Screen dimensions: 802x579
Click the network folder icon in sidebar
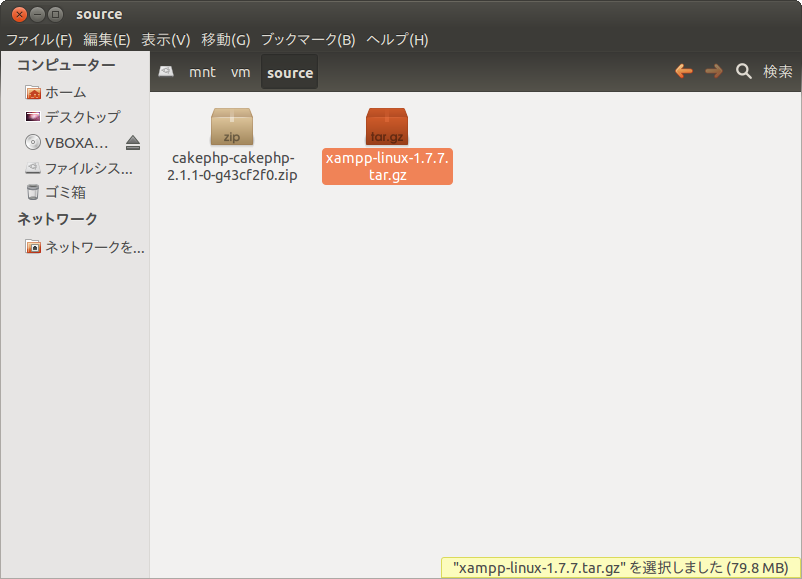33,247
